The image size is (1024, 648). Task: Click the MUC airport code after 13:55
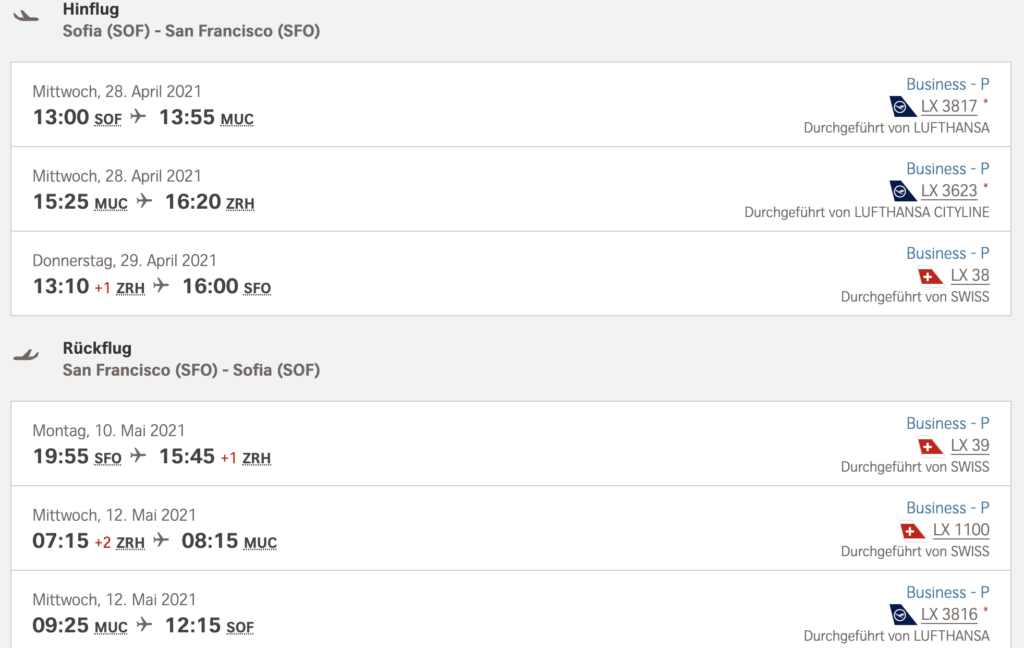click(237, 119)
